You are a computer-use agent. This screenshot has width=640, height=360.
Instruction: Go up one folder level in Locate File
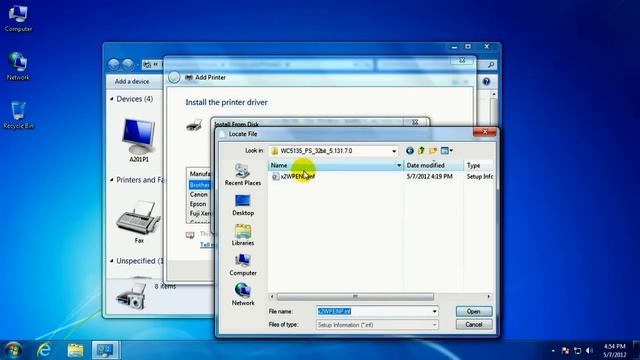pos(421,151)
